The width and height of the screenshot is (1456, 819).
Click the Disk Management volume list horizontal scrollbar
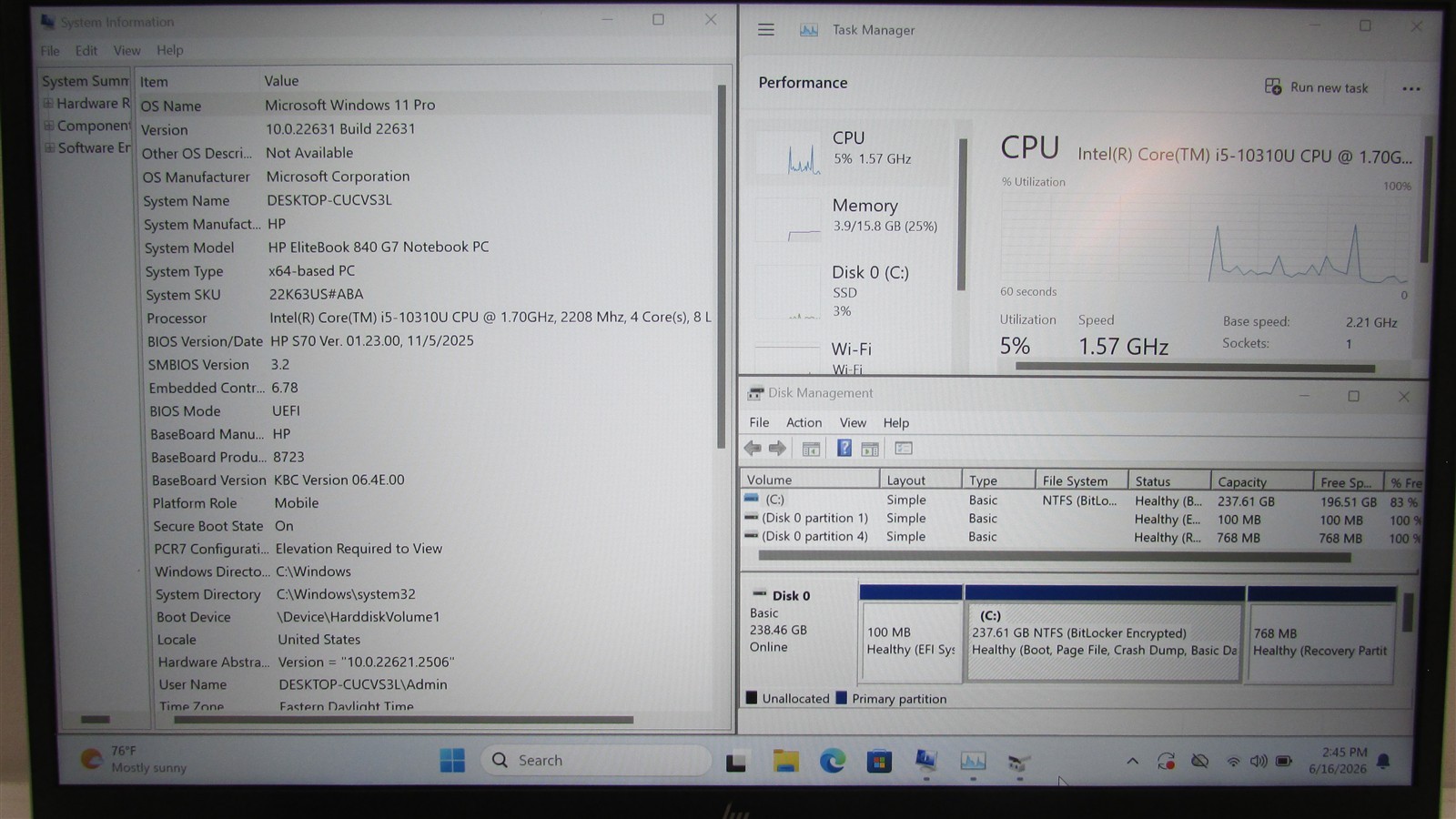click(1054, 557)
